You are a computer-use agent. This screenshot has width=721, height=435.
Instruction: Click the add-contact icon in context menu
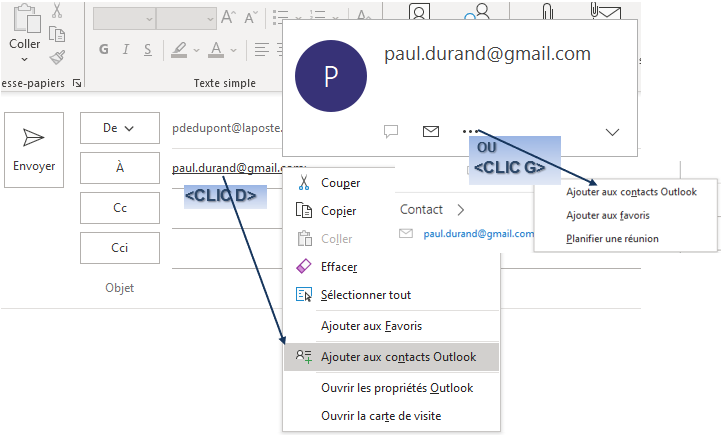coord(303,356)
